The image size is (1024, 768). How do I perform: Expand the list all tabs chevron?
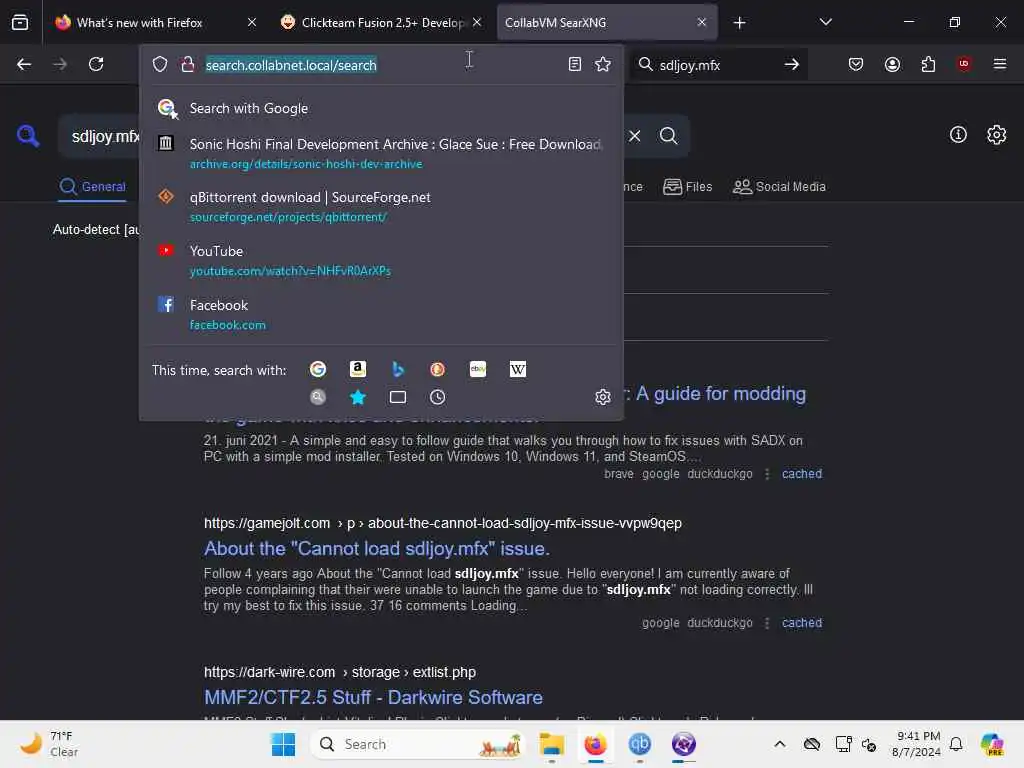825,22
